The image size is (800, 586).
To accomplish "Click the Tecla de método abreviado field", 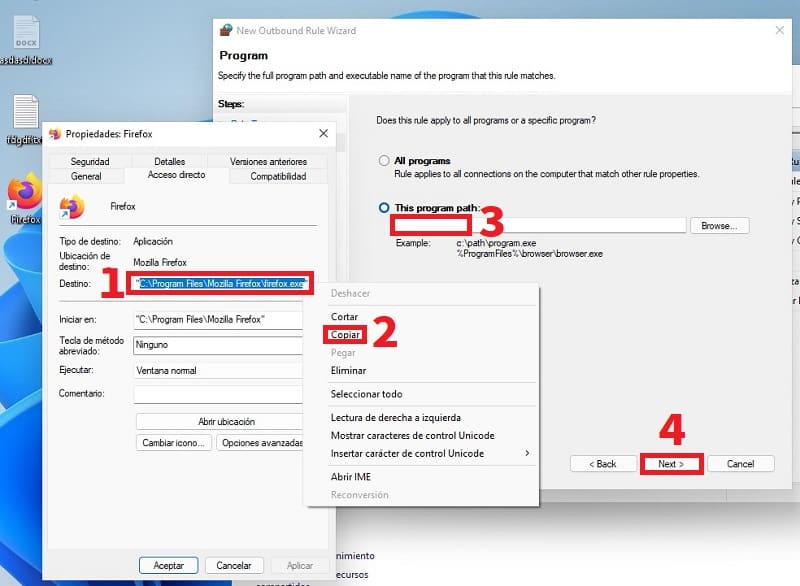I will pos(218,345).
